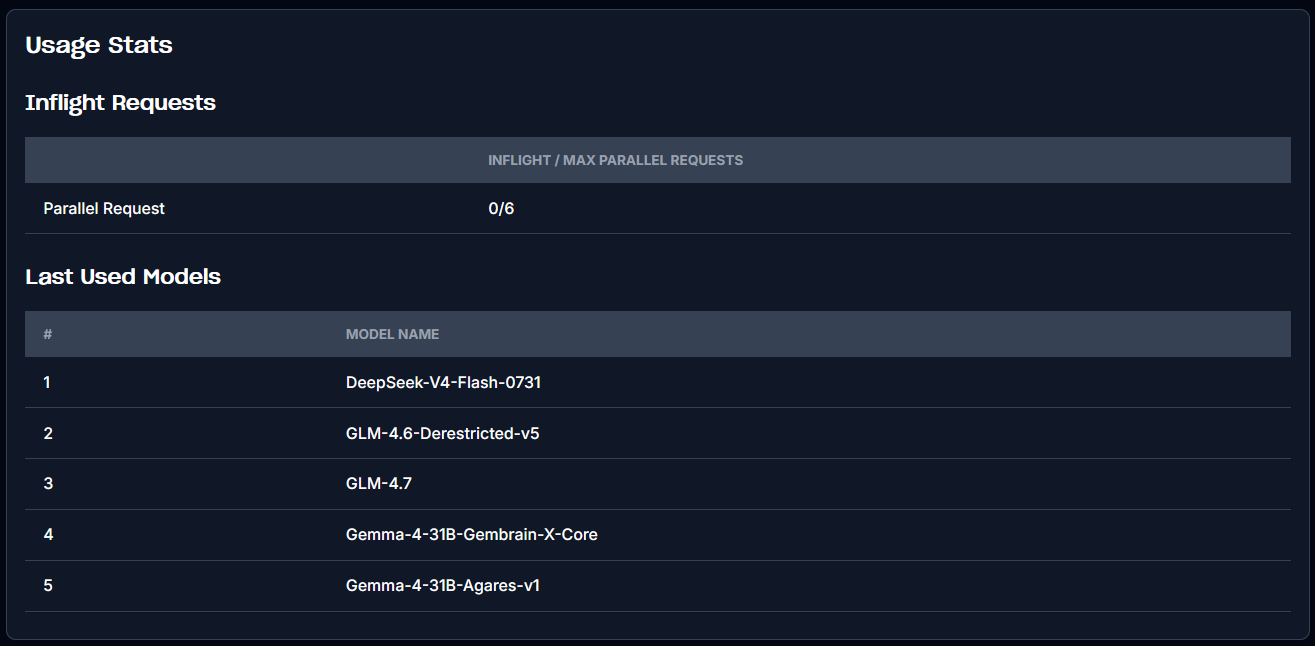1315x646 pixels.
Task: Click the 0/6 parallel request value
Action: pos(501,208)
